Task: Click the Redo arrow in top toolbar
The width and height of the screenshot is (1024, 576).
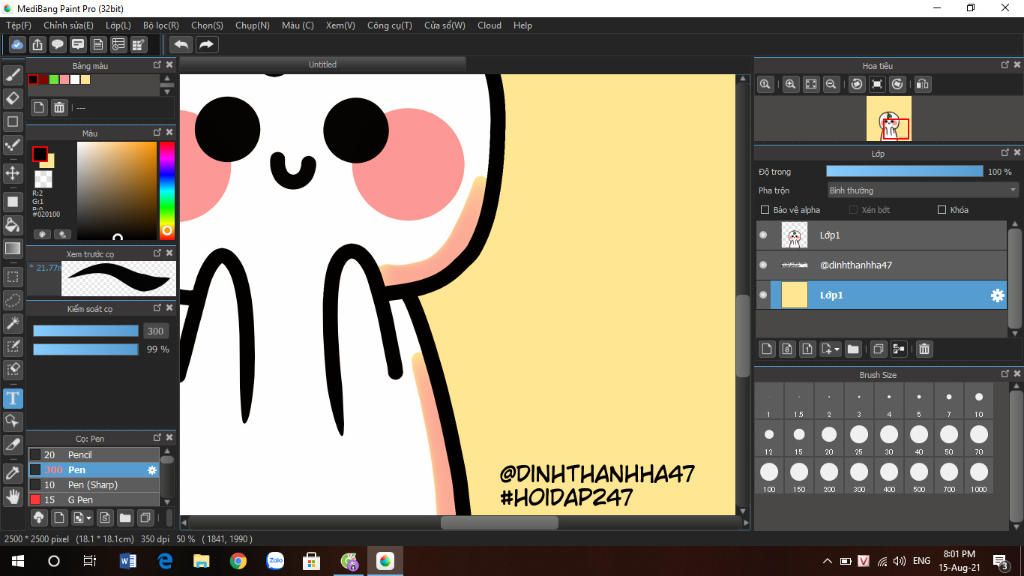Action: 206,44
